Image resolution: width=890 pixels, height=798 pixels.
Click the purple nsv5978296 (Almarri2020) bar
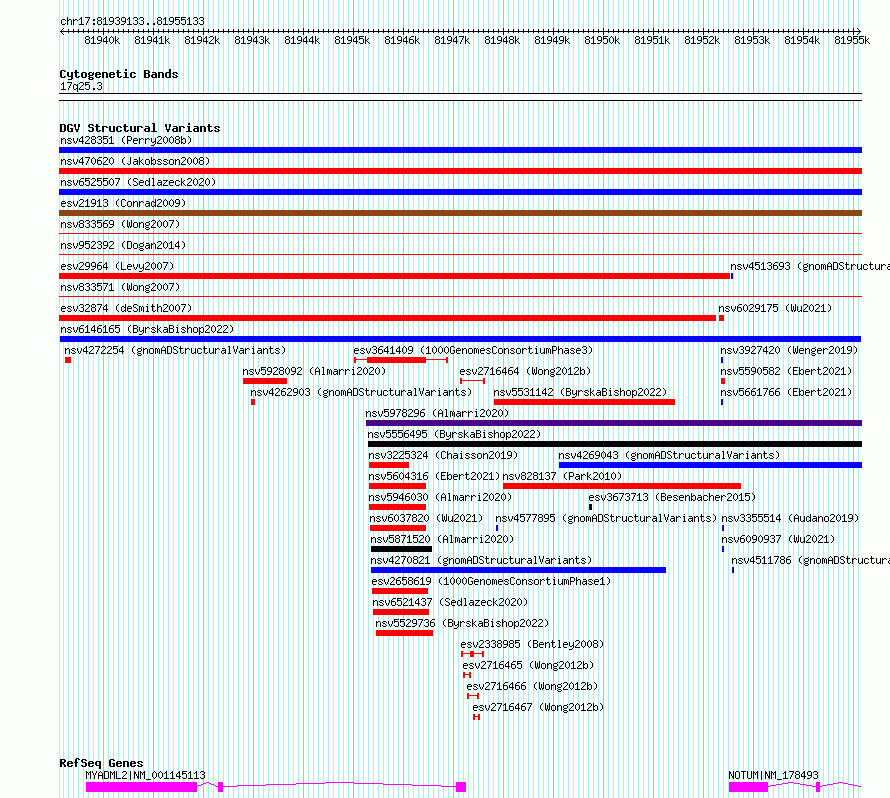click(614, 423)
